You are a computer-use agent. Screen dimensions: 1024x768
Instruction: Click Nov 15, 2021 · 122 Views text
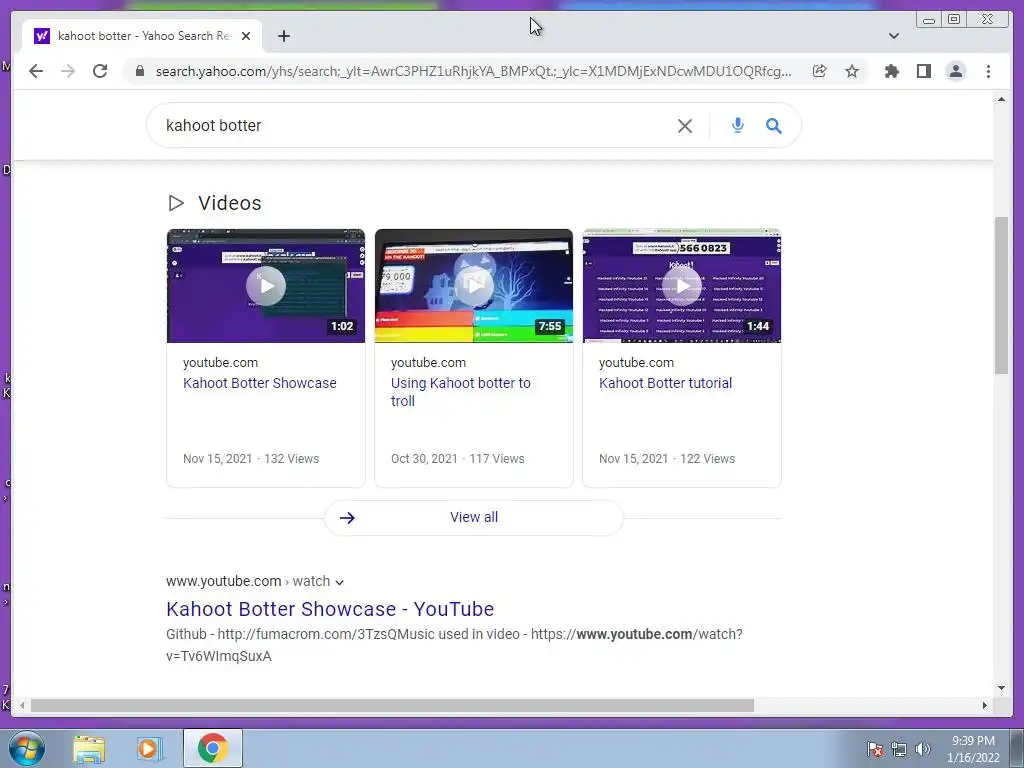tap(667, 458)
